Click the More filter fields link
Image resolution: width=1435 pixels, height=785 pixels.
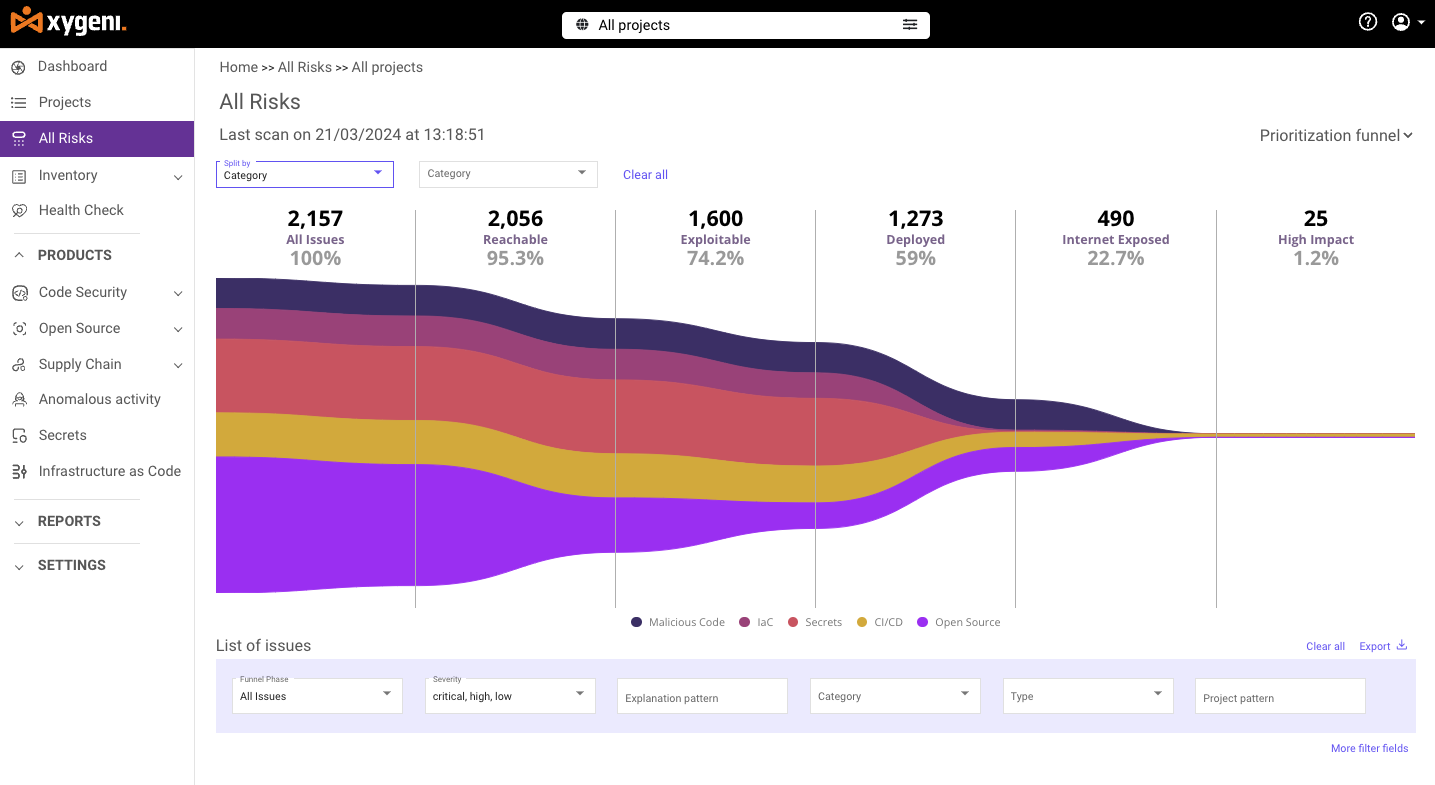1369,748
